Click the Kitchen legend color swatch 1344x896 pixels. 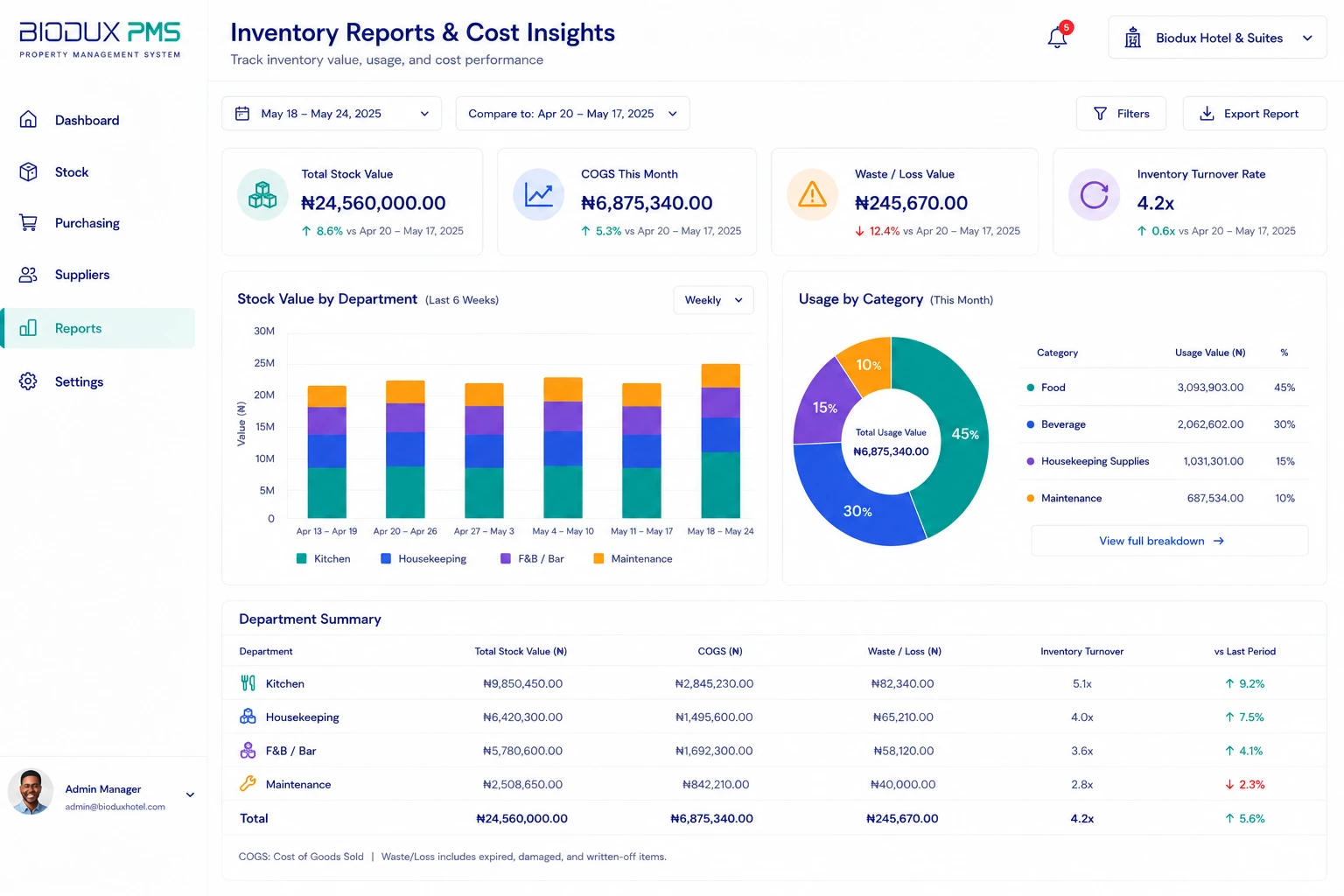[302, 558]
